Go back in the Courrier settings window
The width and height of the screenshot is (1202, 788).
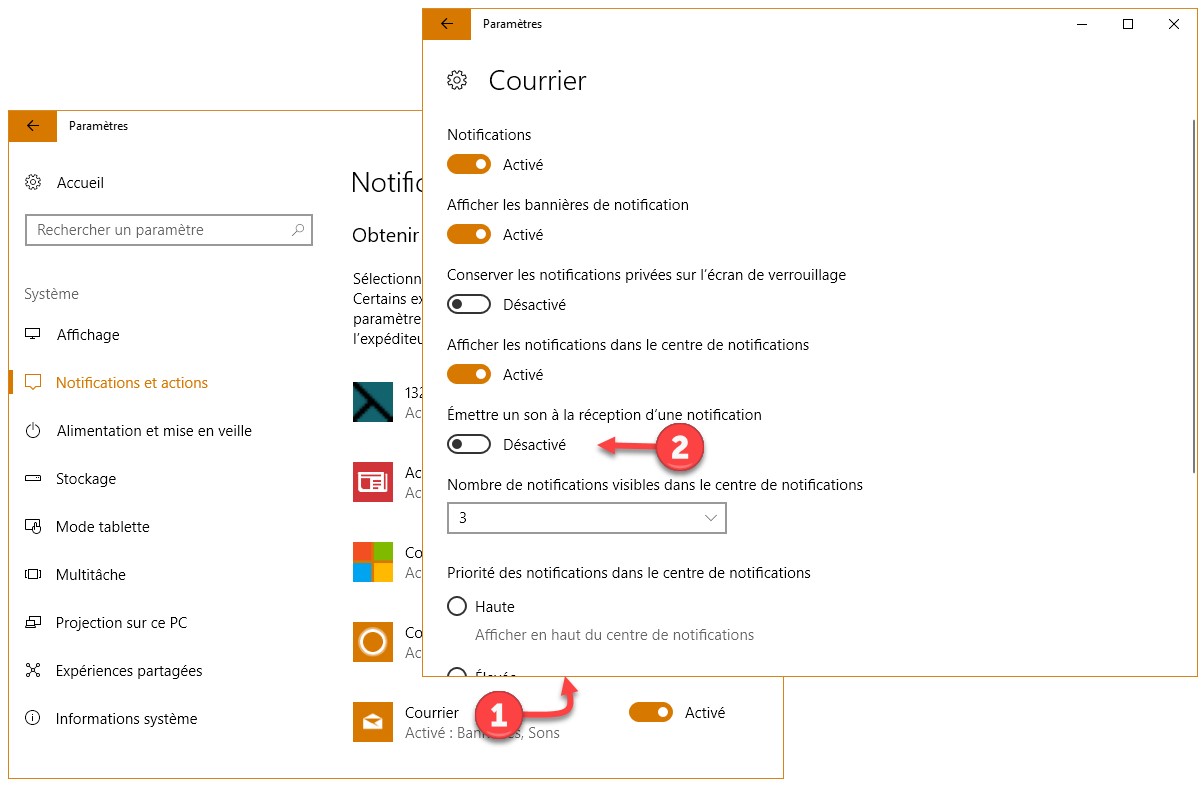[x=447, y=24]
